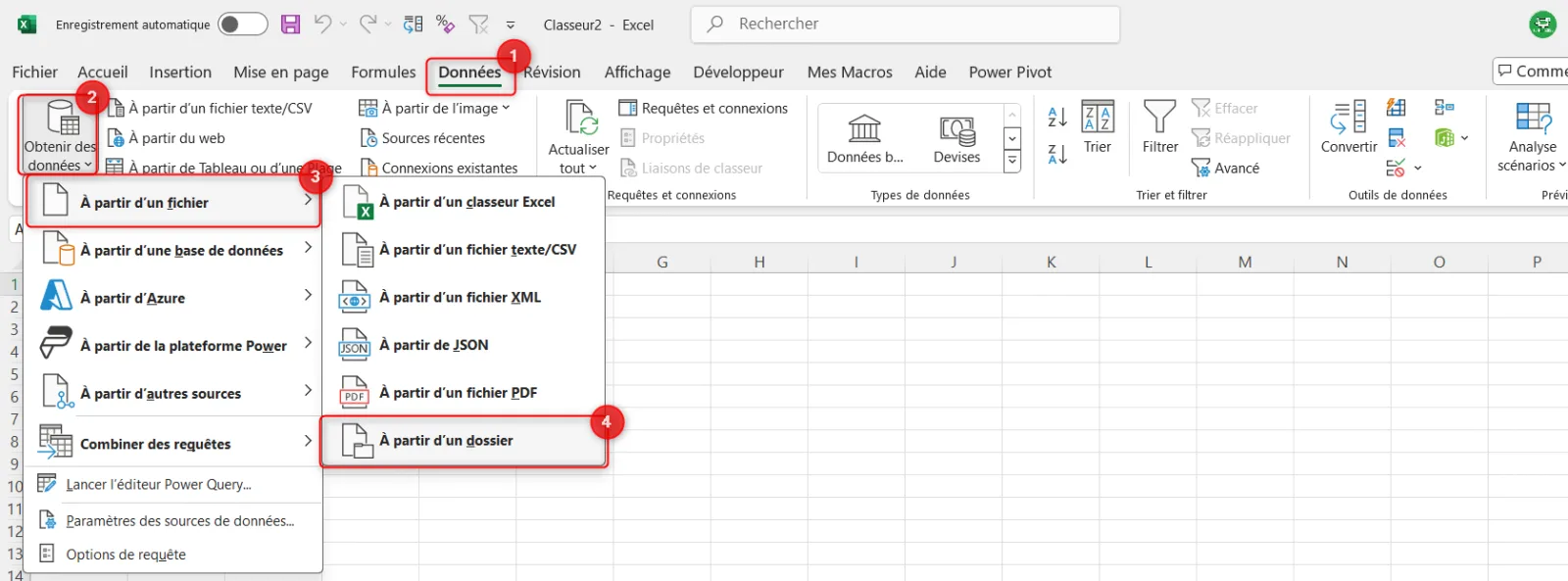1568x581 pixels.
Task: Click À partir d'un fichier texte/CSV ribbon button
Action: pos(210,109)
